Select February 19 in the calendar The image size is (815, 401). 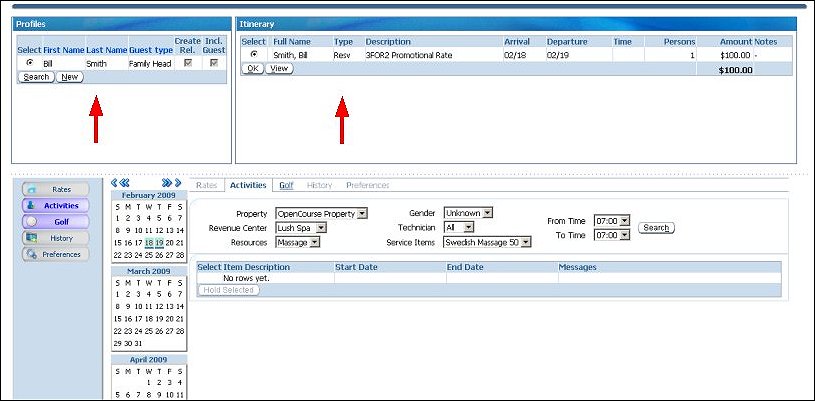158,243
